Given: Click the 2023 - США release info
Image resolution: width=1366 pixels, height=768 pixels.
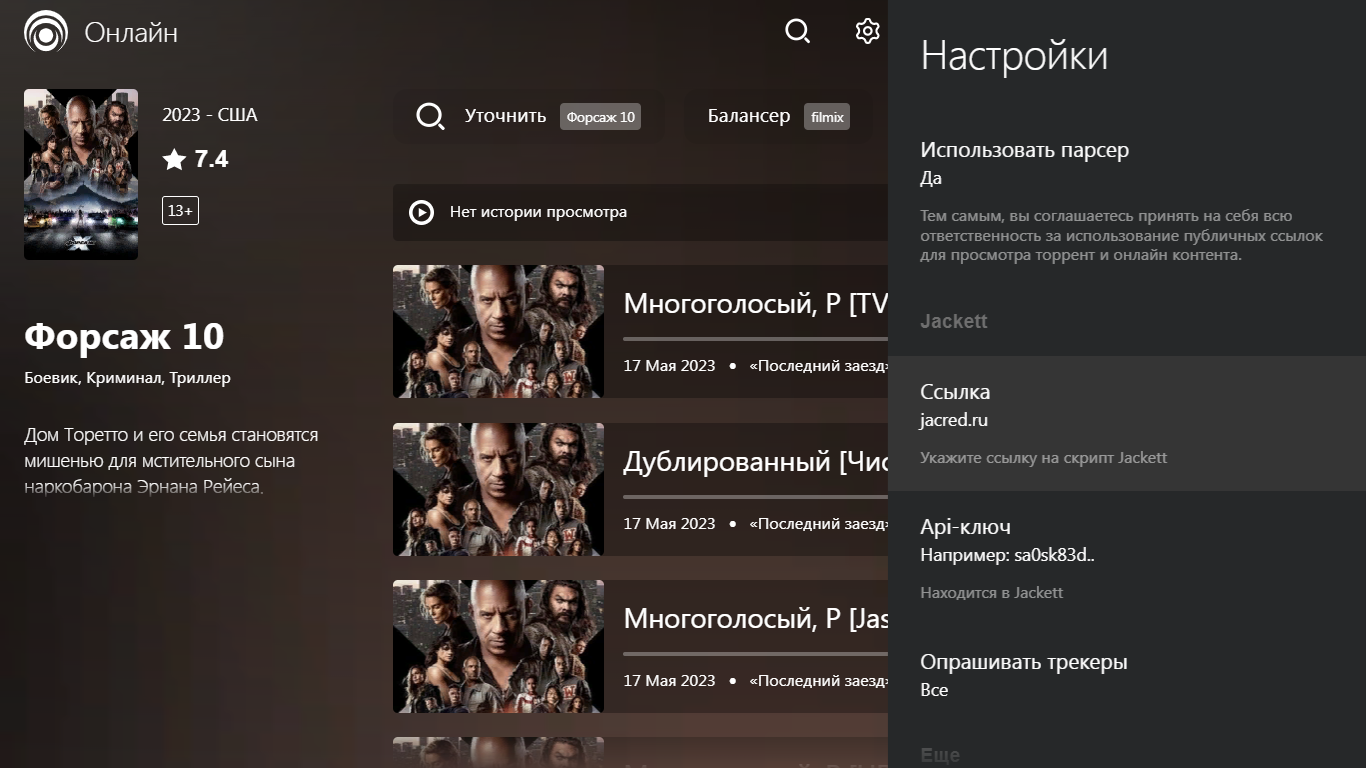Looking at the screenshot, I should pos(210,115).
